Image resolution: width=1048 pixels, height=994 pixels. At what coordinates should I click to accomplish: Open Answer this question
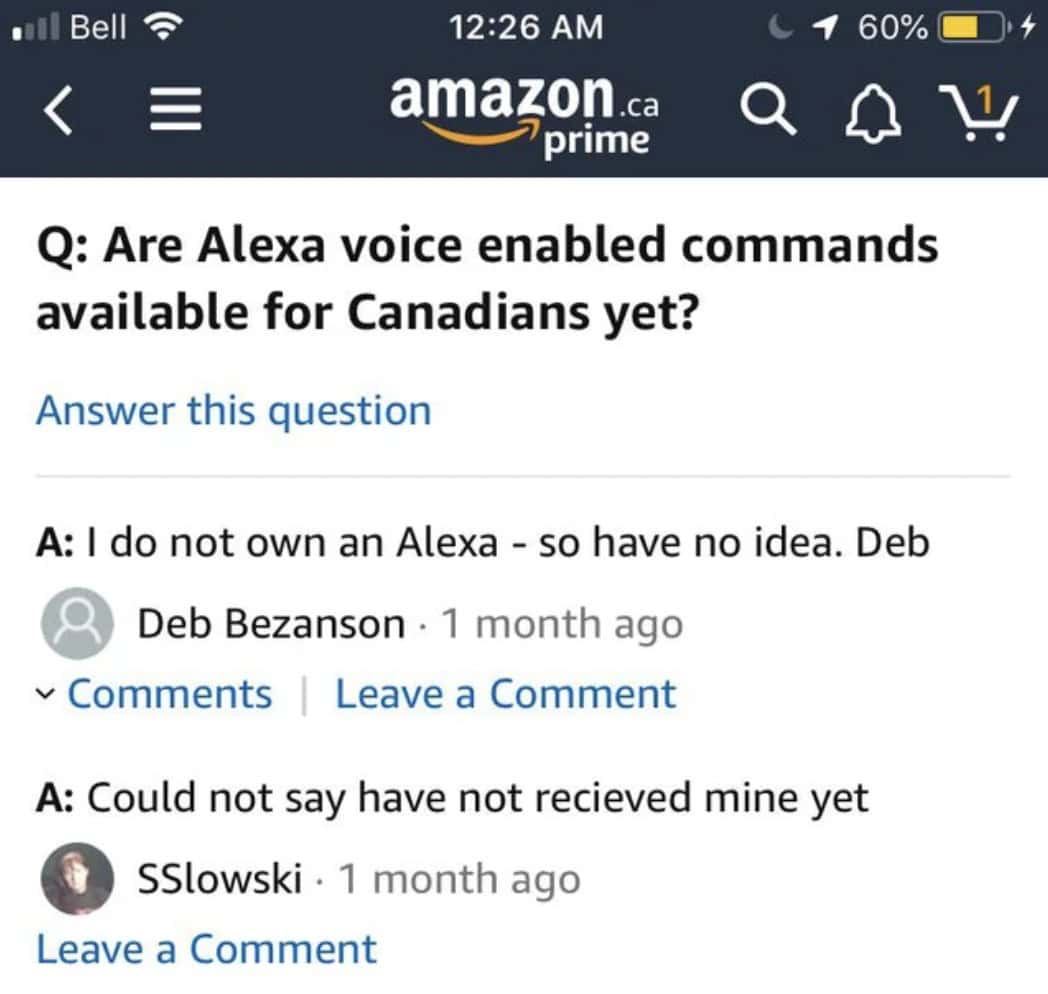tap(232, 410)
